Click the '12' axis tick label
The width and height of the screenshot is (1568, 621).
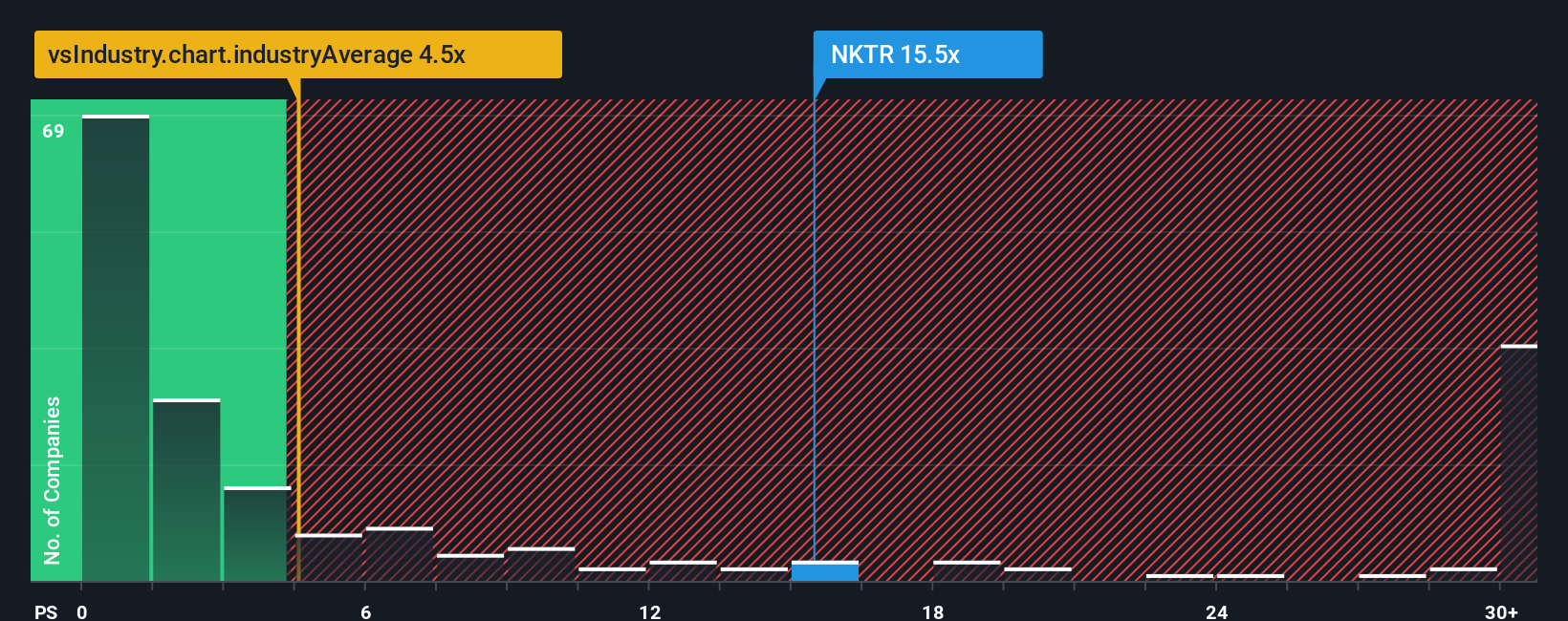[649, 611]
